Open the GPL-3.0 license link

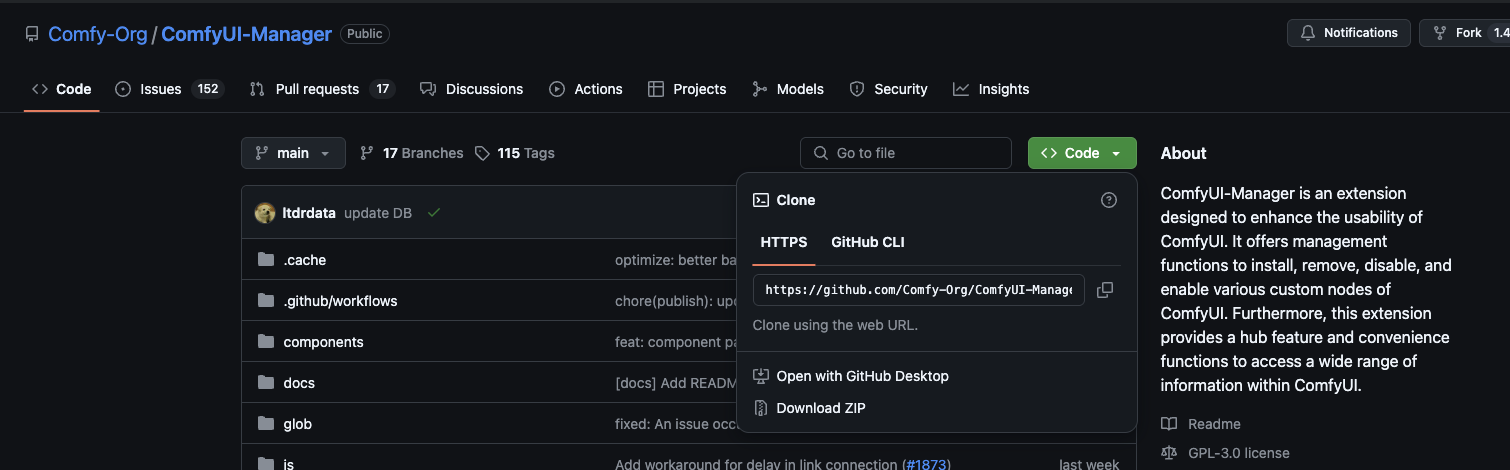coord(1225,453)
